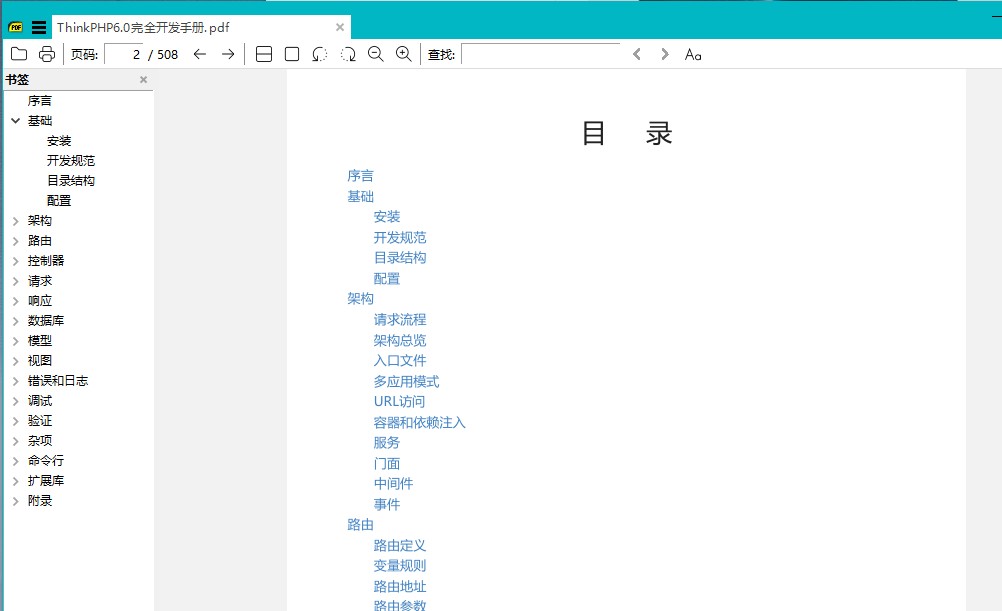Open the 序言 link from the contents page
Viewport: 1002px width, 611px height.
tap(360, 175)
